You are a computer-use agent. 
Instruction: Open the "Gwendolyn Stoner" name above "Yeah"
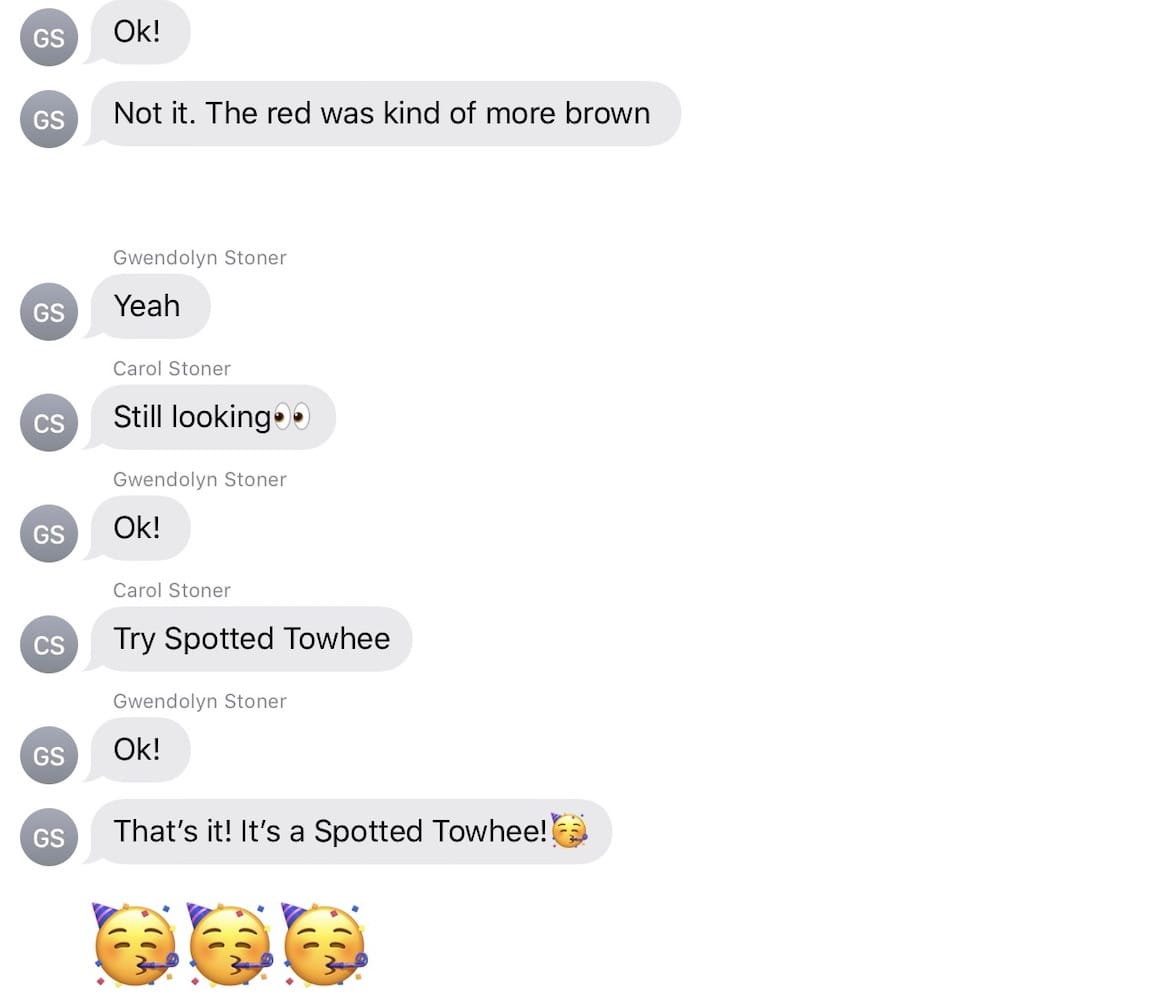tap(200, 258)
